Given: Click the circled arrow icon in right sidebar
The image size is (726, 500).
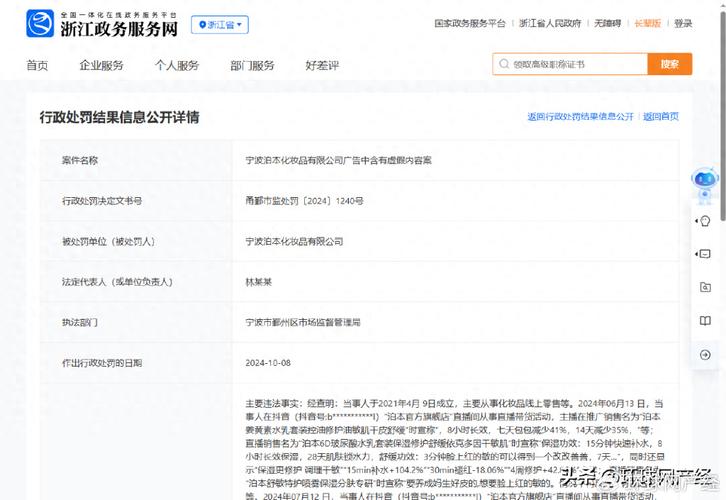Looking at the screenshot, I should [x=705, y=355].
